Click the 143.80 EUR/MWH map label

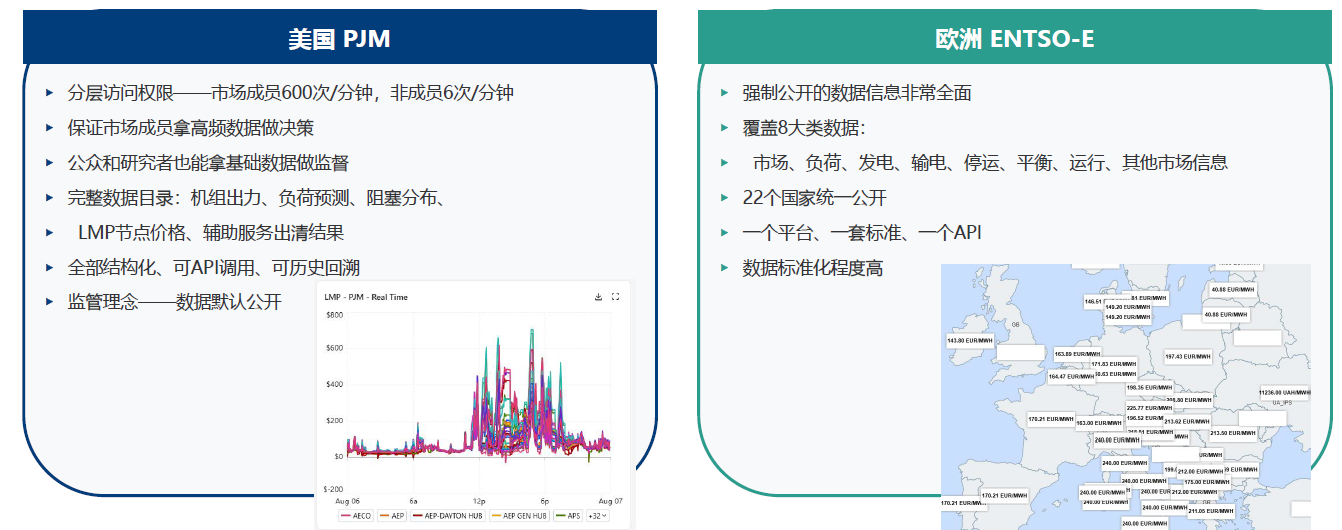[x=970, y=341]
